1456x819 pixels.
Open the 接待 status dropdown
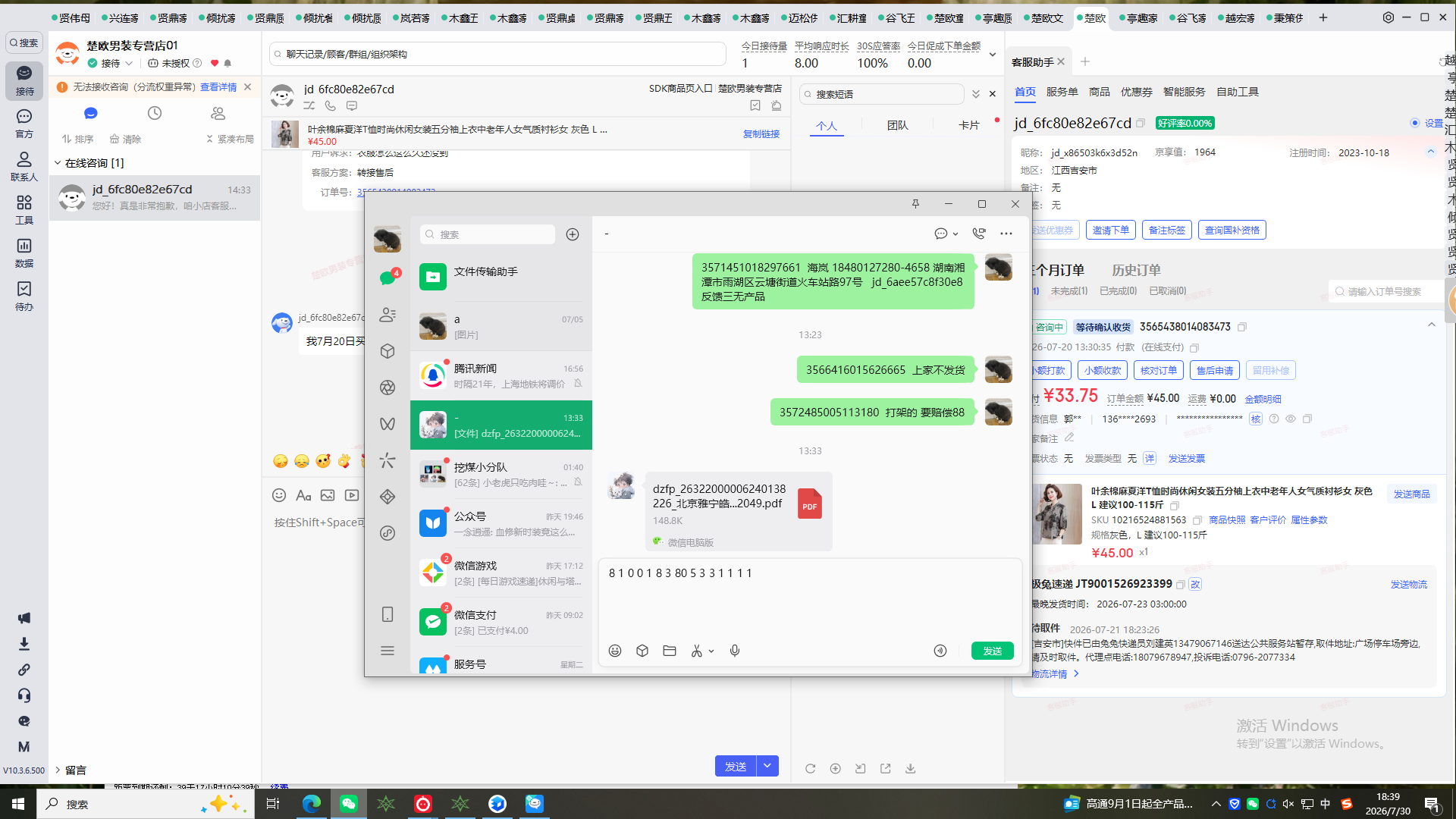[111, 63]
